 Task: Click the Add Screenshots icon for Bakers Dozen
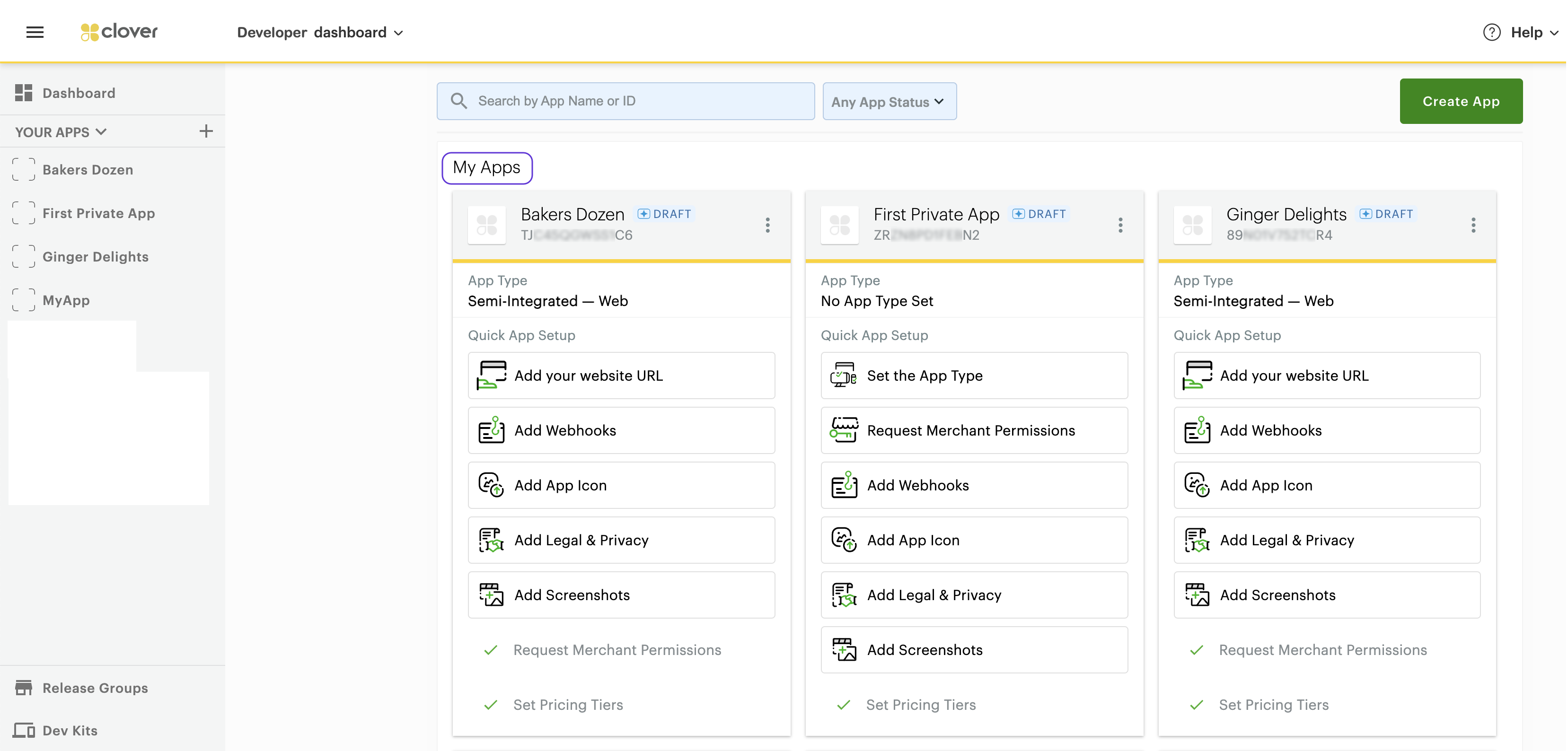(x=490, y=595)
